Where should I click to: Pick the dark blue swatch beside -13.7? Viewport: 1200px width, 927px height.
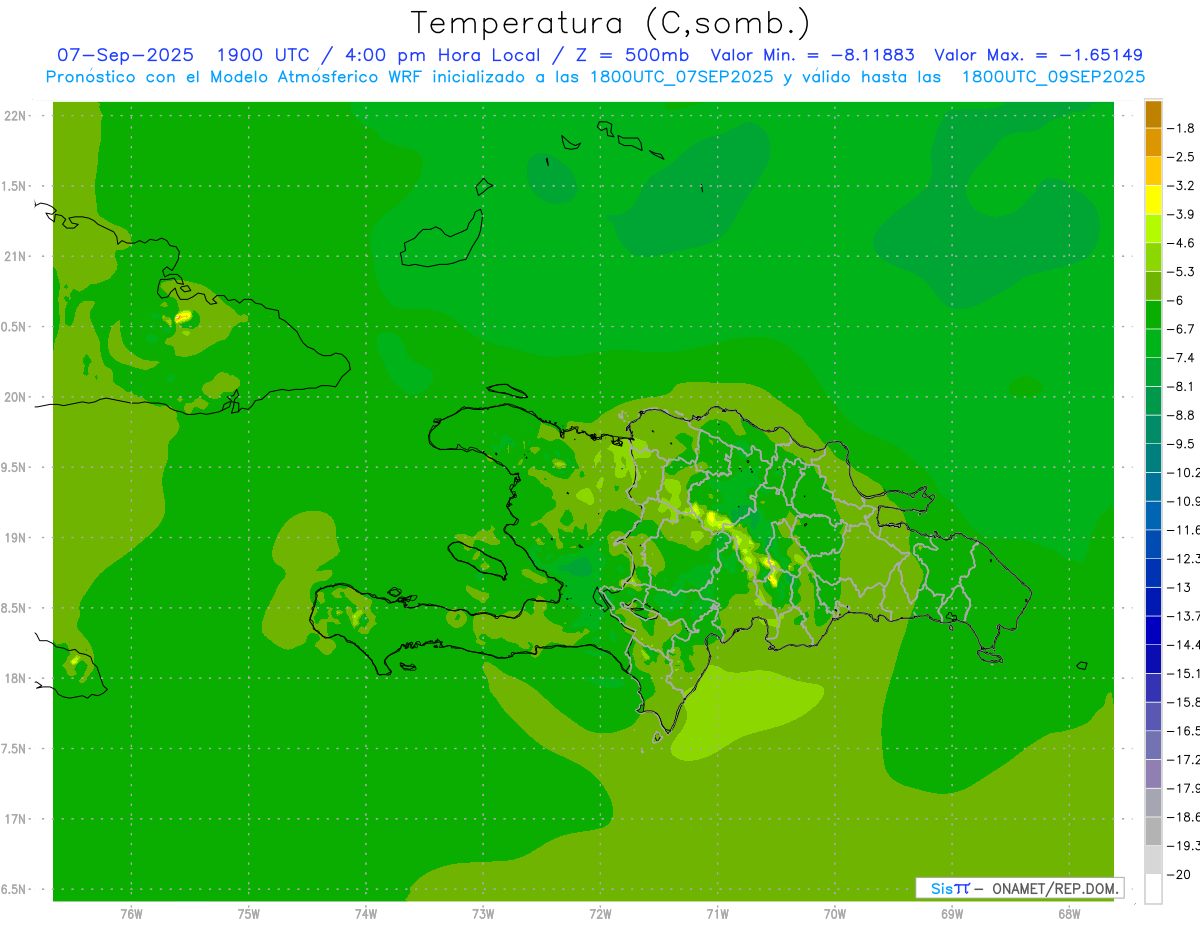click(x=1153, y=630)
